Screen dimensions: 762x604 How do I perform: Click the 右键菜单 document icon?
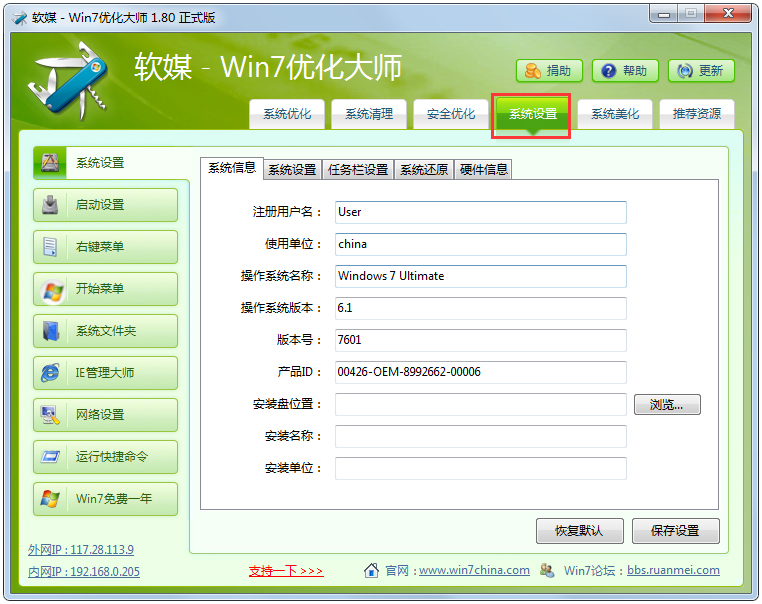point(50,246)
